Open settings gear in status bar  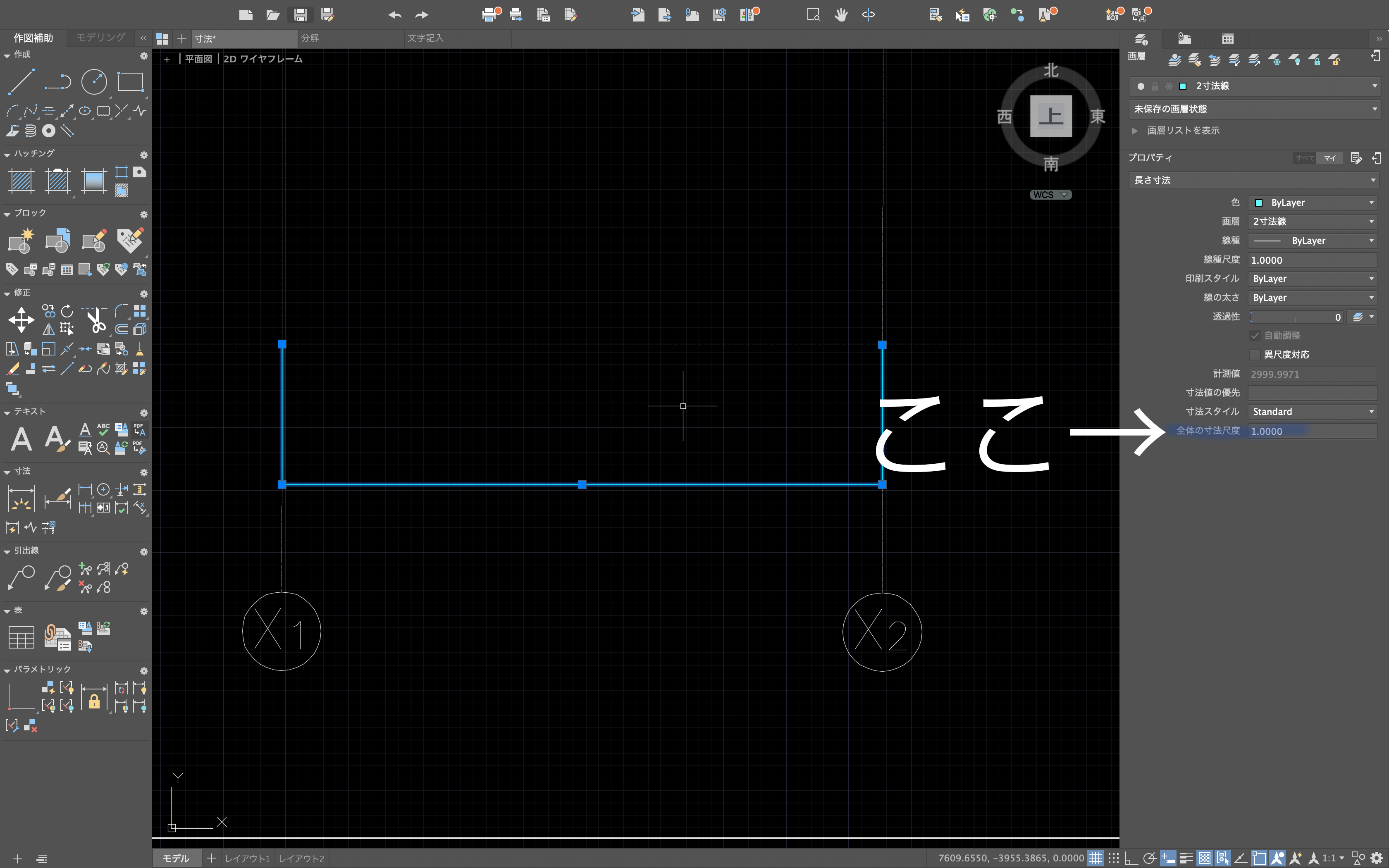pos(1376,858)
